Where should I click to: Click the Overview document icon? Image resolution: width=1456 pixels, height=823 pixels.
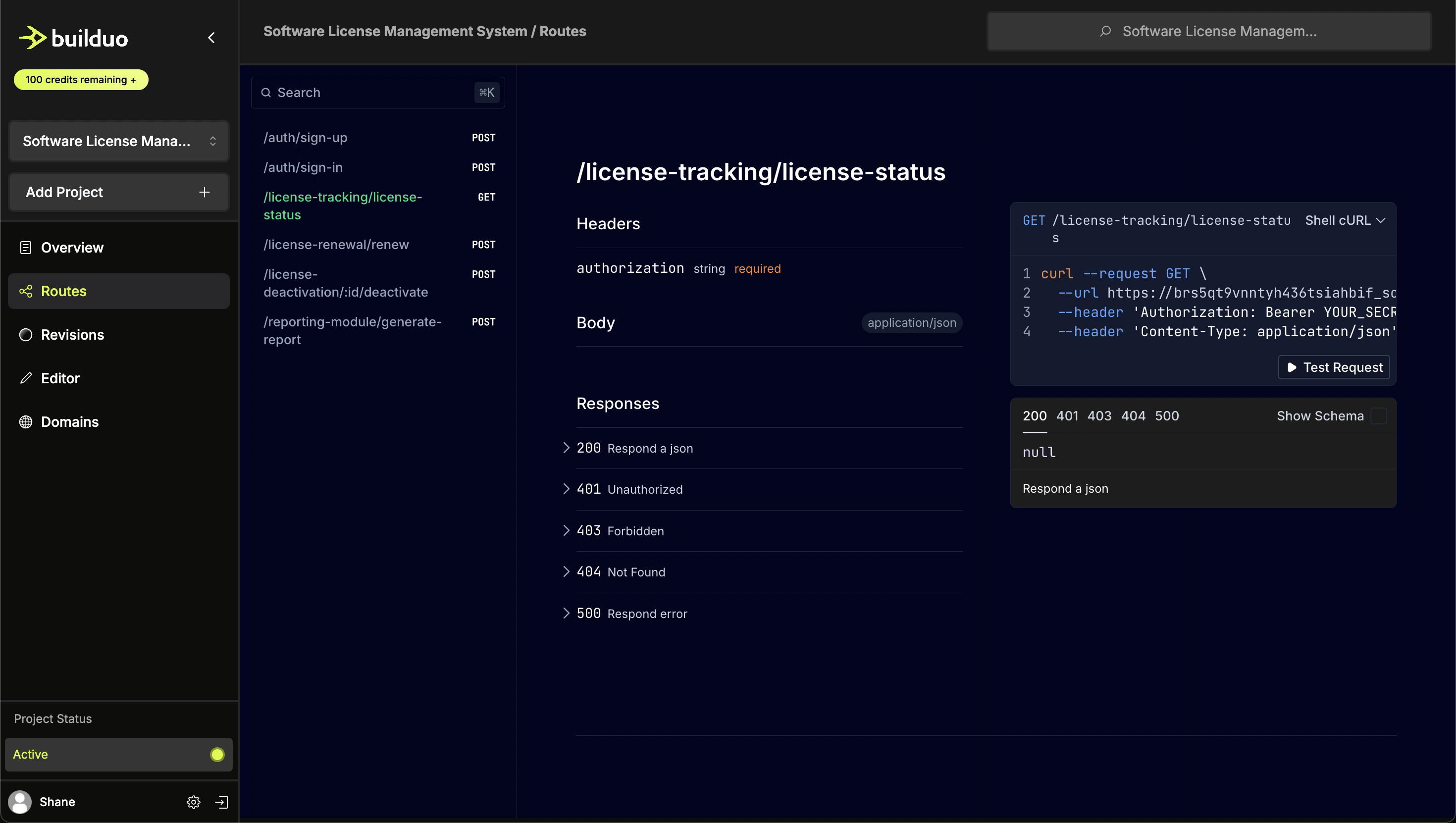coord(25,248)
